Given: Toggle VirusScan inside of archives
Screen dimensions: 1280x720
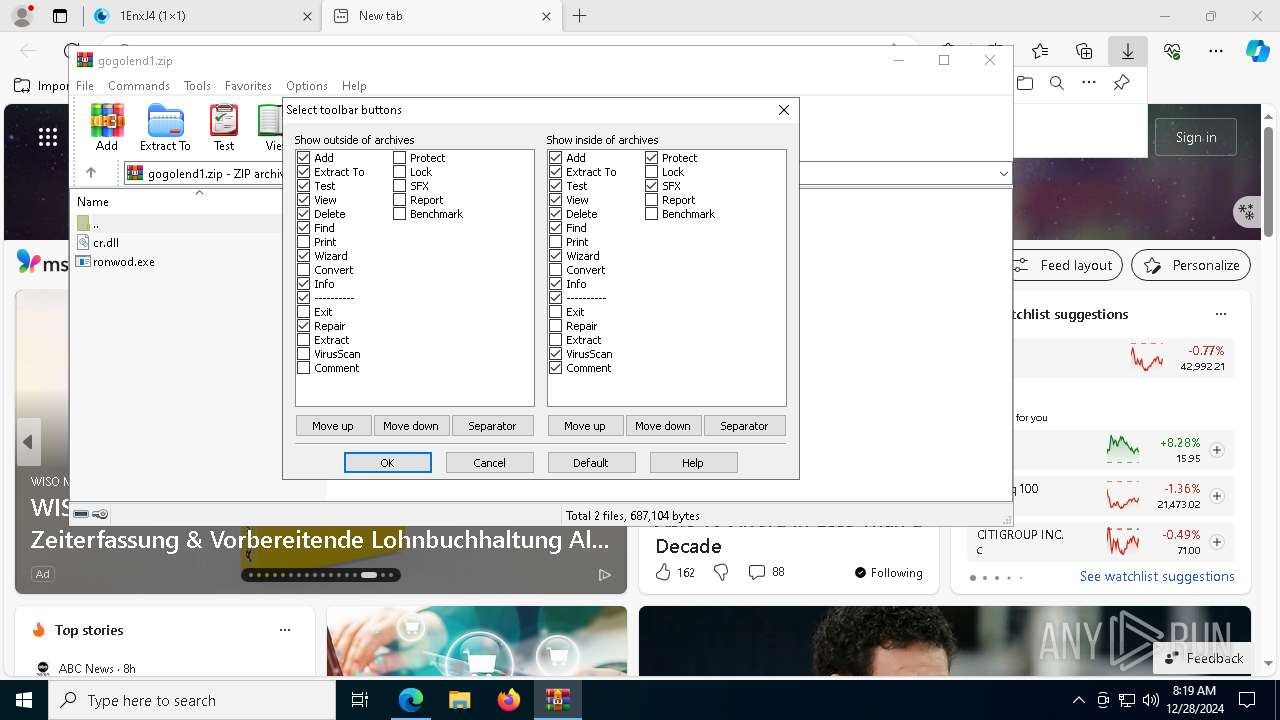Looking at the screenshot, I should (x=556, y=354).
